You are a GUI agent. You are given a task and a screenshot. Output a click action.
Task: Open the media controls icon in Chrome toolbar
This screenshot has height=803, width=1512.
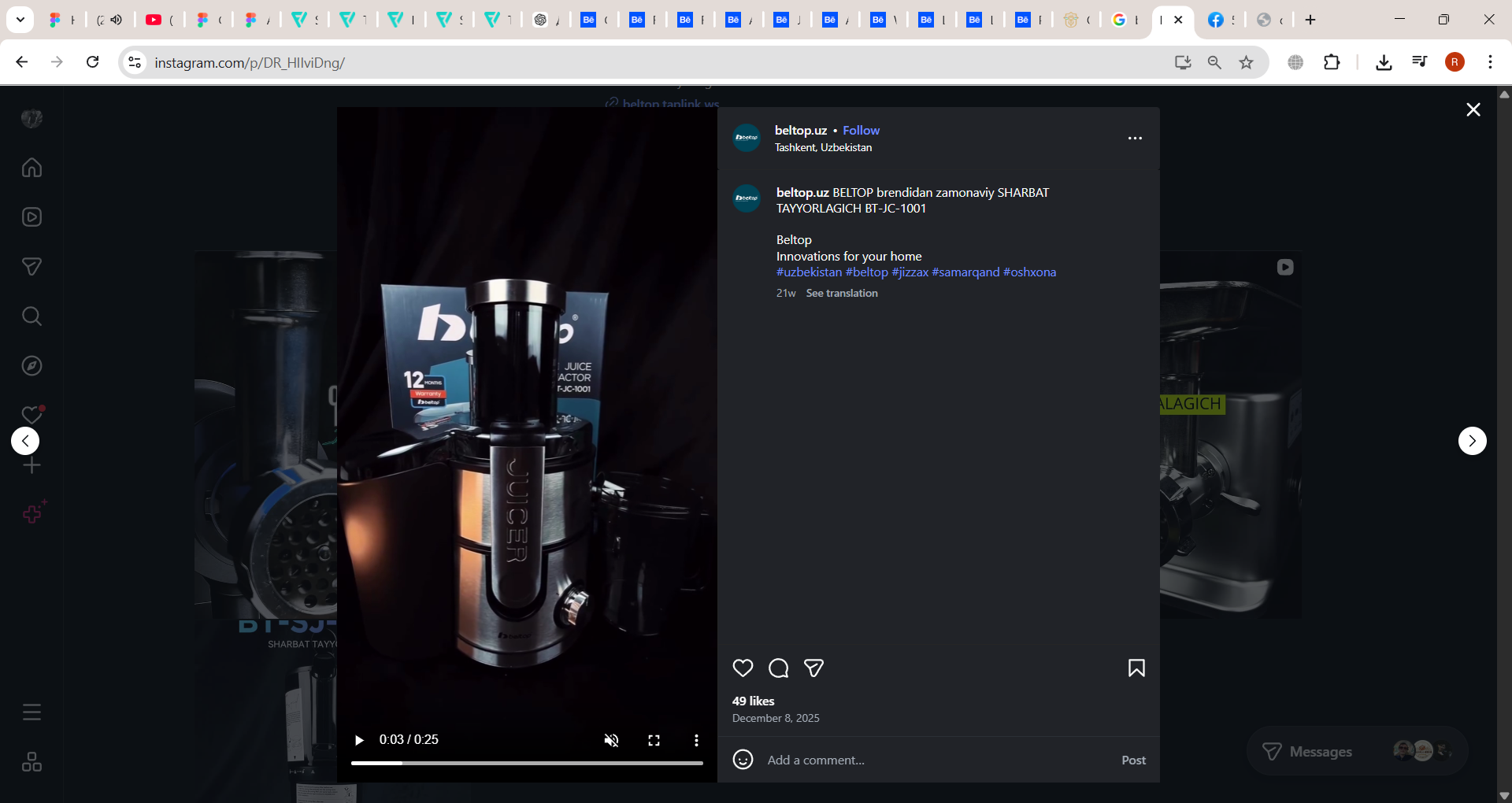tap(1420, 62)
